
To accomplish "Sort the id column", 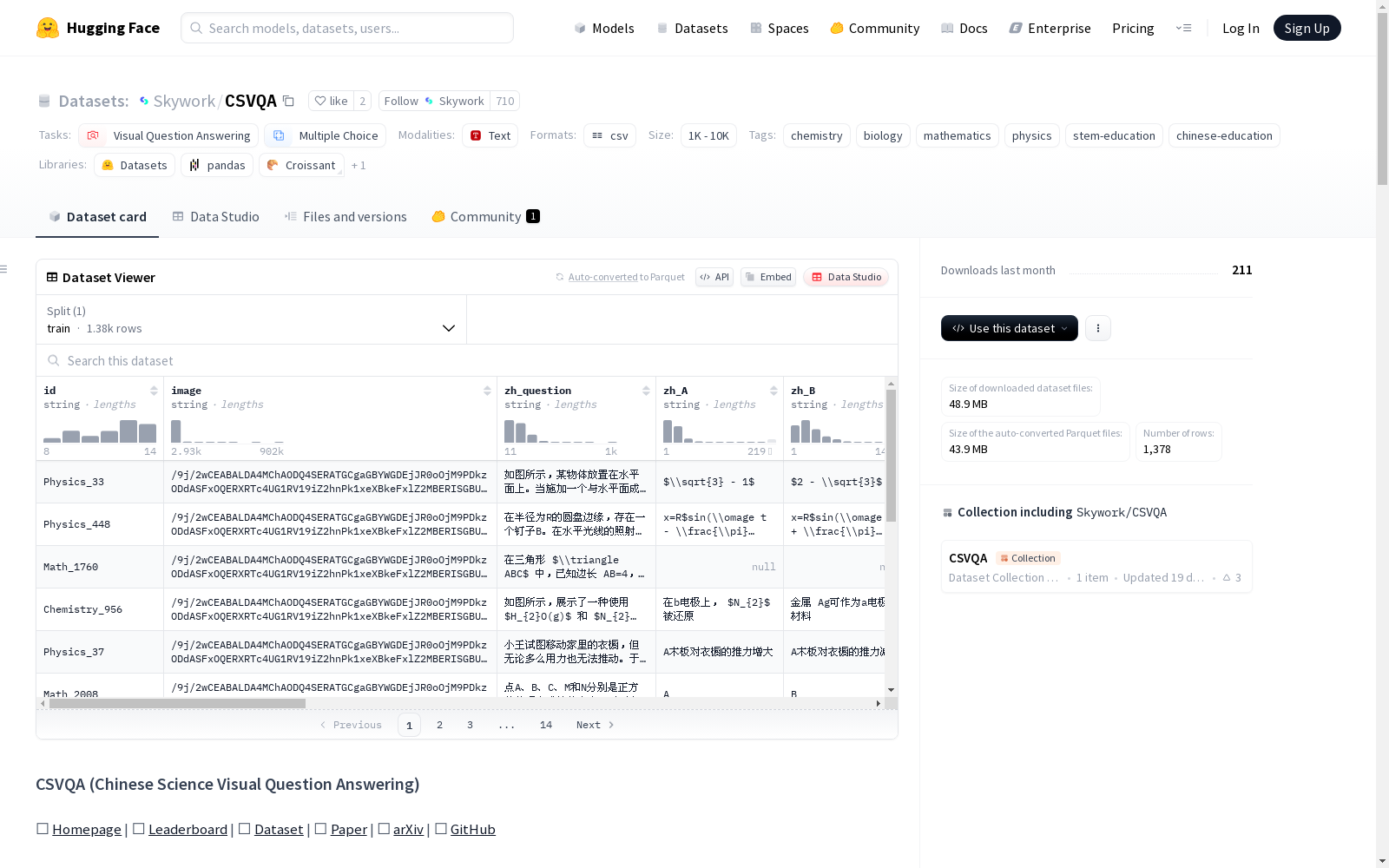I will click(x=154, y=391).
